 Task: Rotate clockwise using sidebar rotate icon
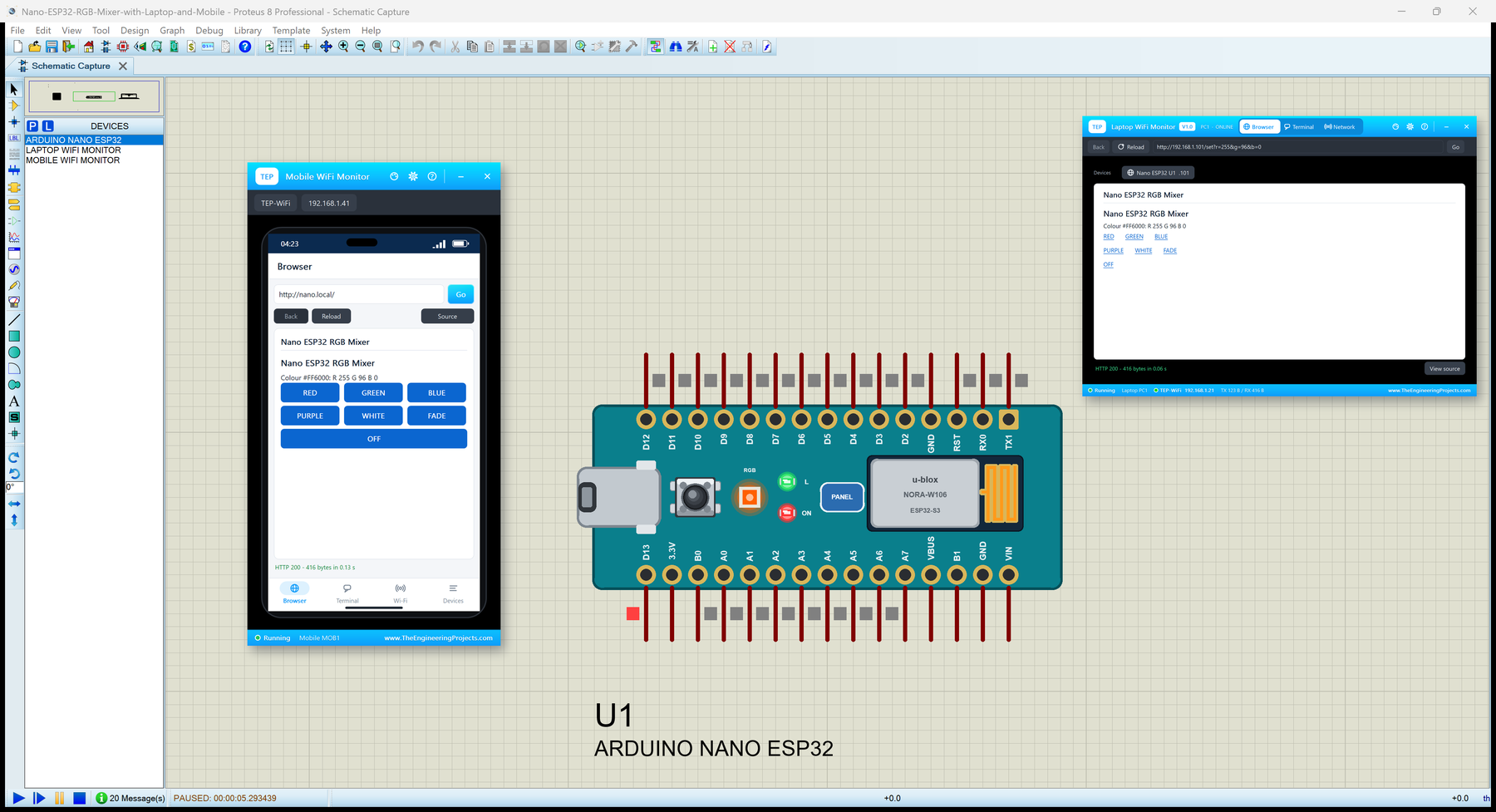14,457
